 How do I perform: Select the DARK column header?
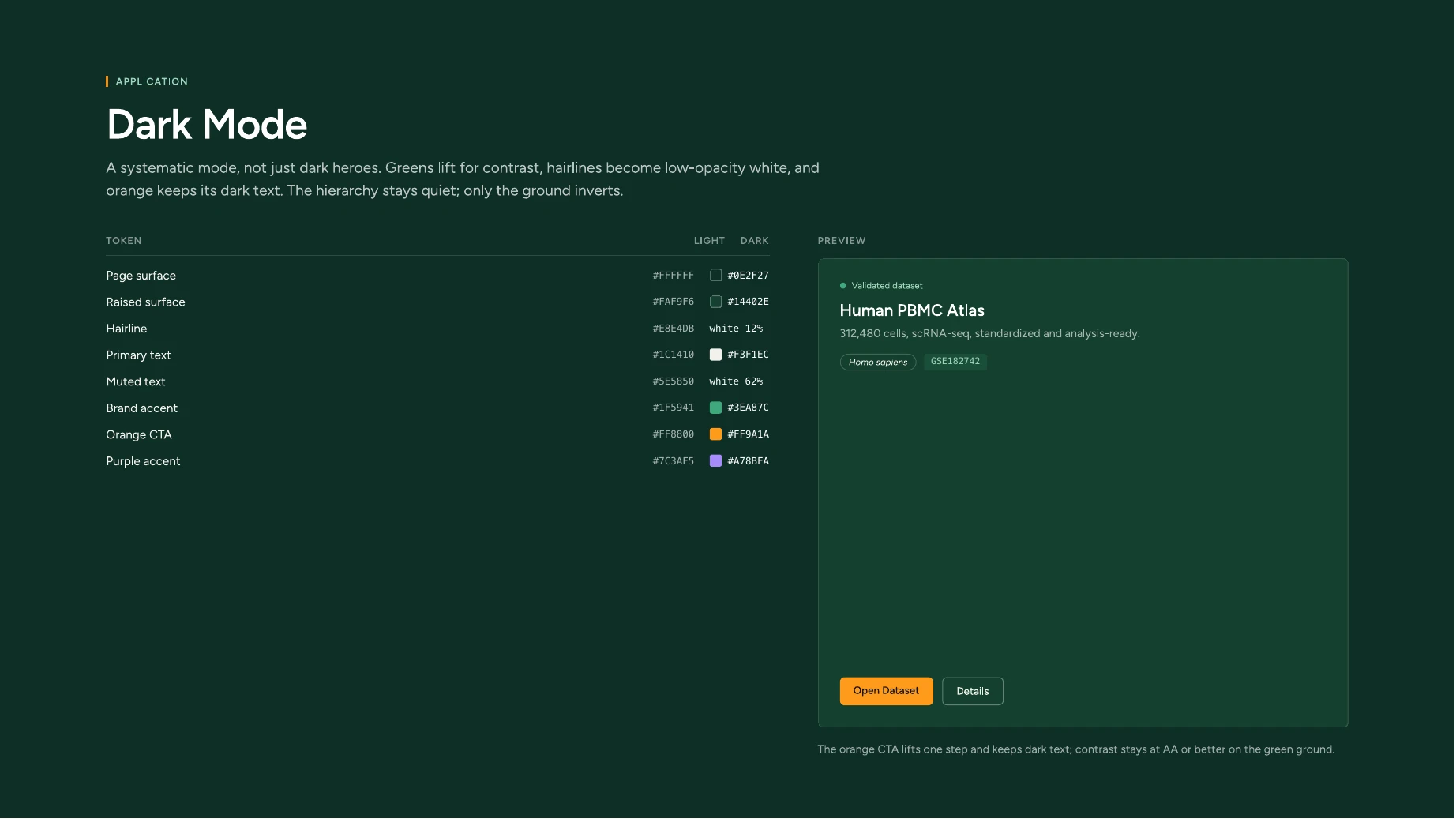[754, 241]
